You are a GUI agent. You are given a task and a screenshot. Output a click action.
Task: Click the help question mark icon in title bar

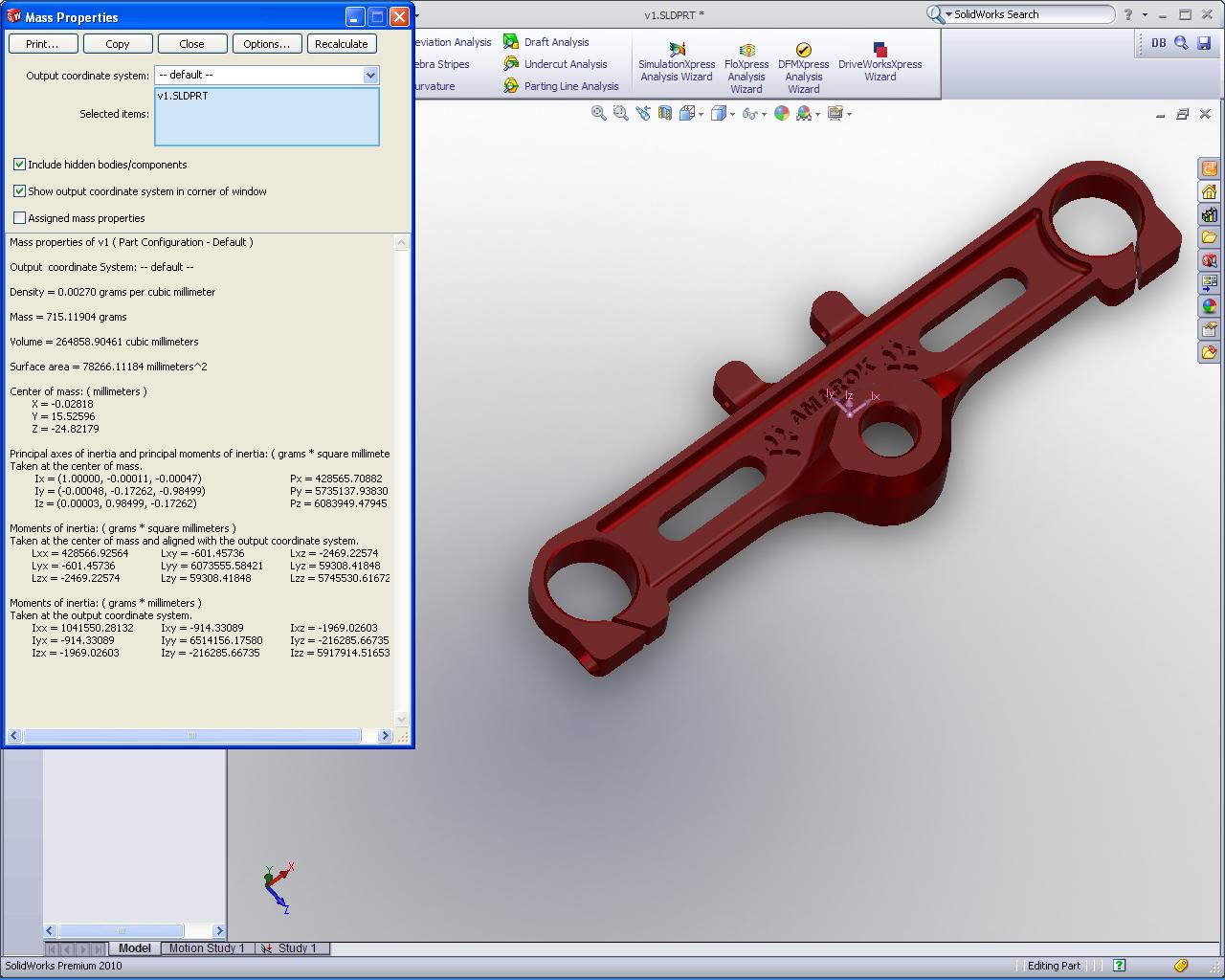coord(1129,14)
